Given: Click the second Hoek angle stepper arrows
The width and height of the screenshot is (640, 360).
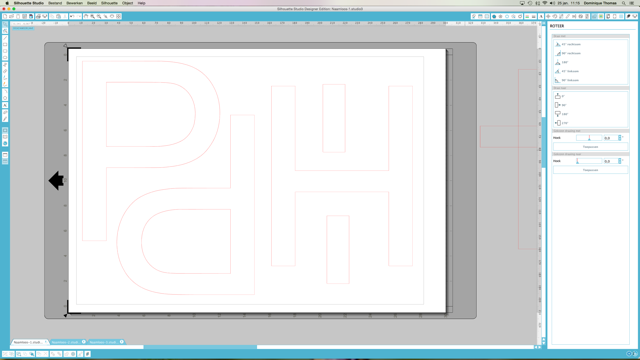Looking at the screenshot, I should (620, 161).
